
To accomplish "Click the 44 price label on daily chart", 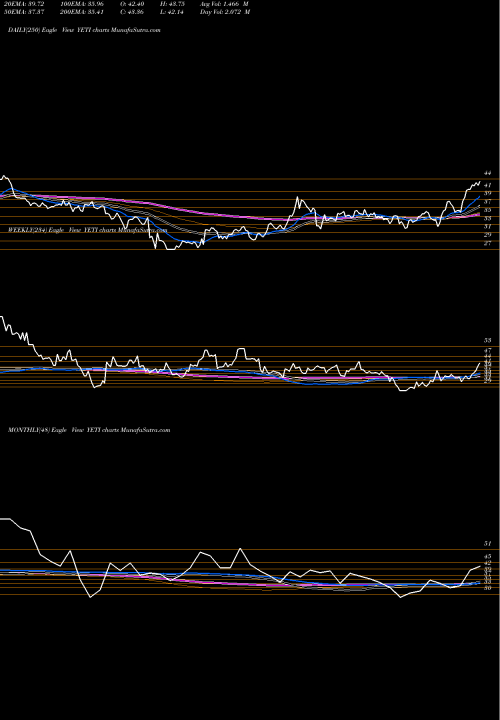I will pyautogui.click(x=488, y=173).
